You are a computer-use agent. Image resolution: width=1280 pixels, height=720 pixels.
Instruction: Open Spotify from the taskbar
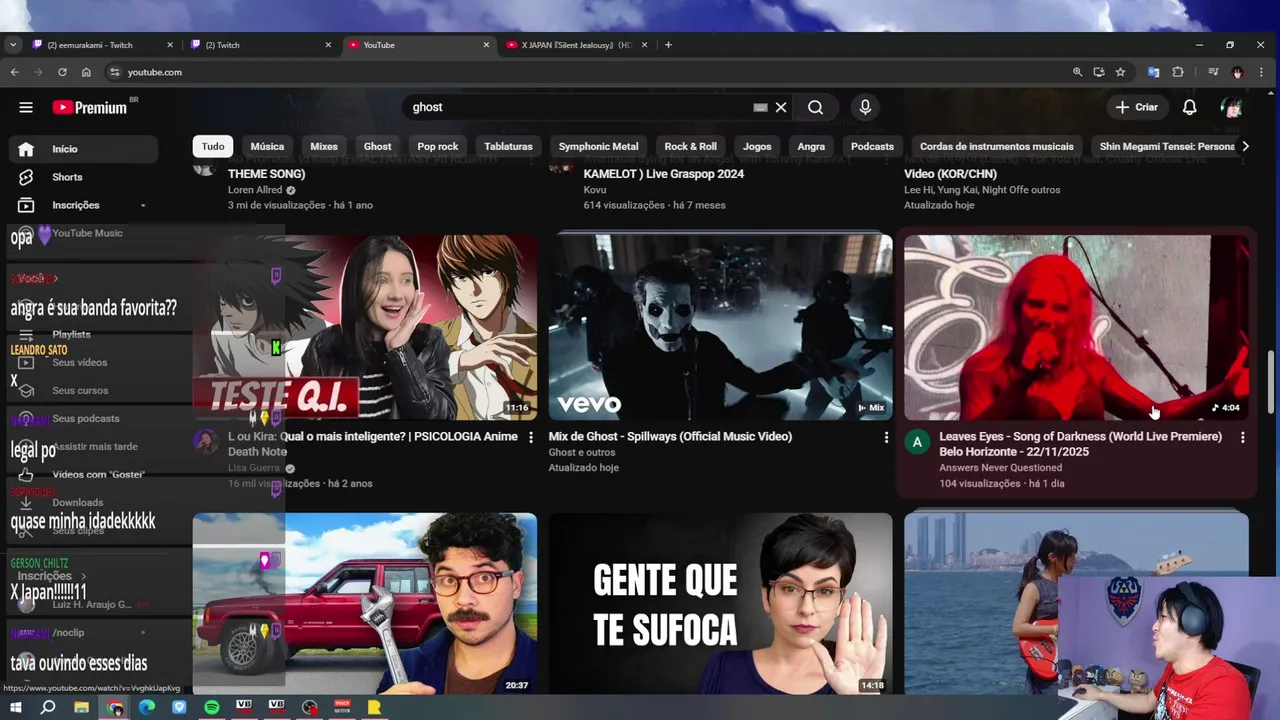[x=212, y=707]
